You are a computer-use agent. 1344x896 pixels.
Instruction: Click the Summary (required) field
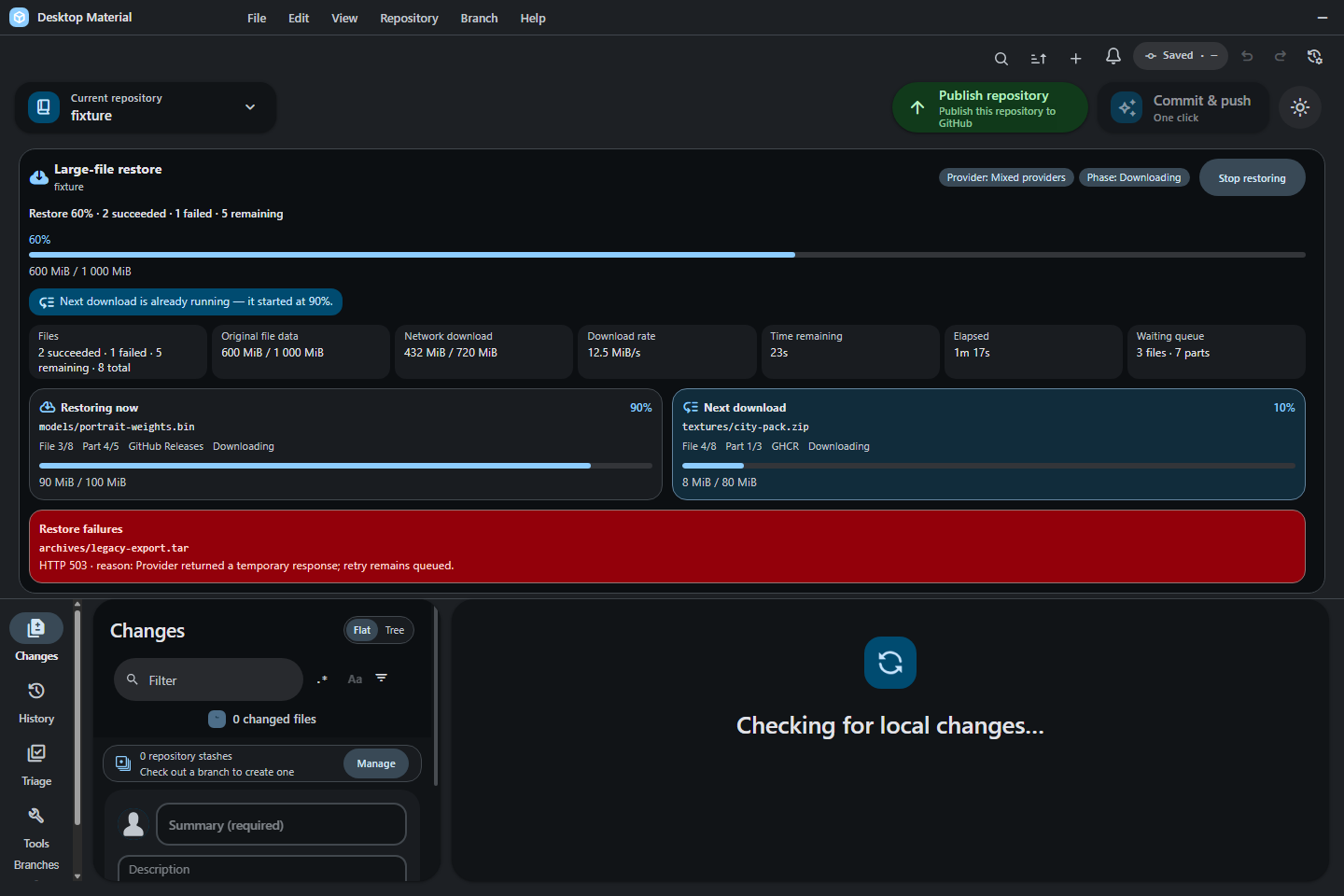point(281,824)
